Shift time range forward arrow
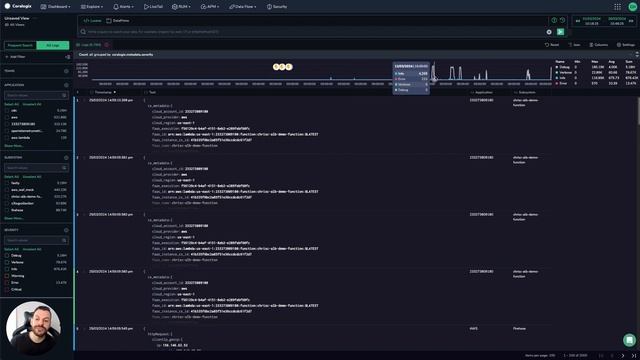This screenshot has height=360, width=640. click(x=631, y=21)
